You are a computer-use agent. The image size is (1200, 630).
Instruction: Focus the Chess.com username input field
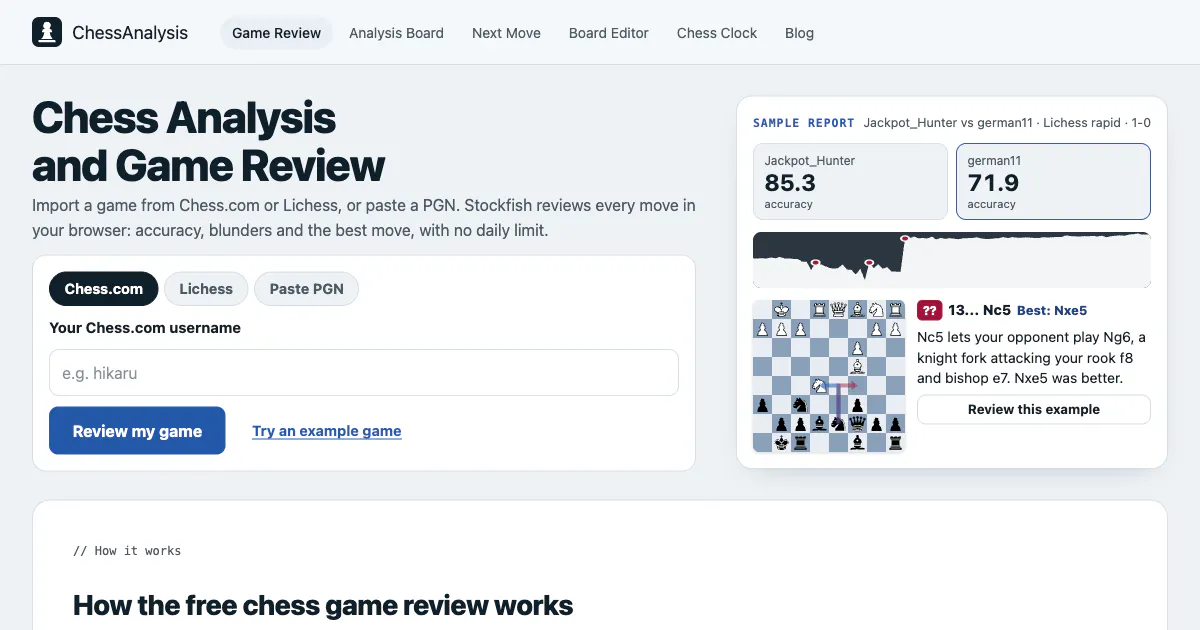[364, 373]
